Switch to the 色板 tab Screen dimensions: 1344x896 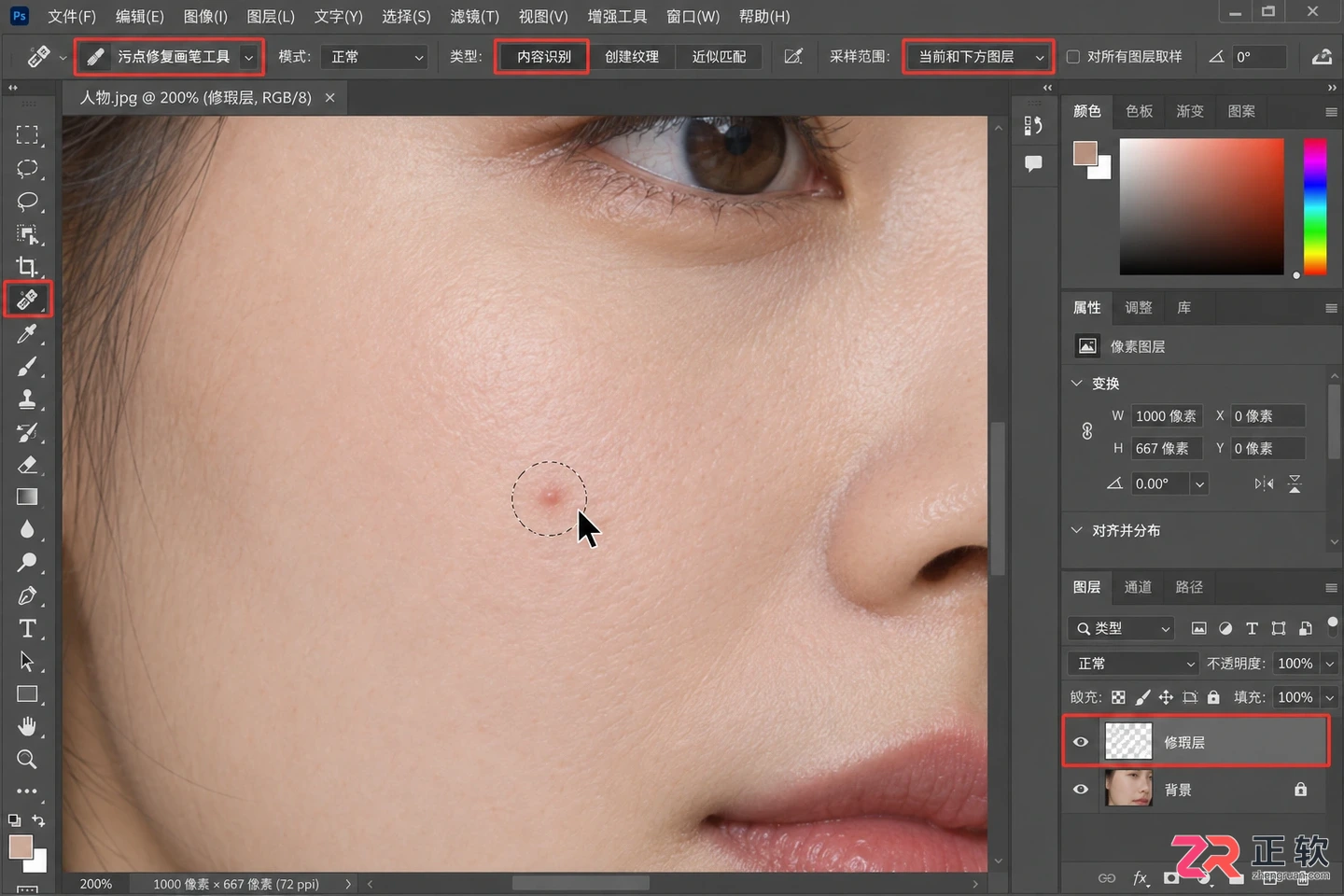pyautogui.click(x=1140, y=111)
